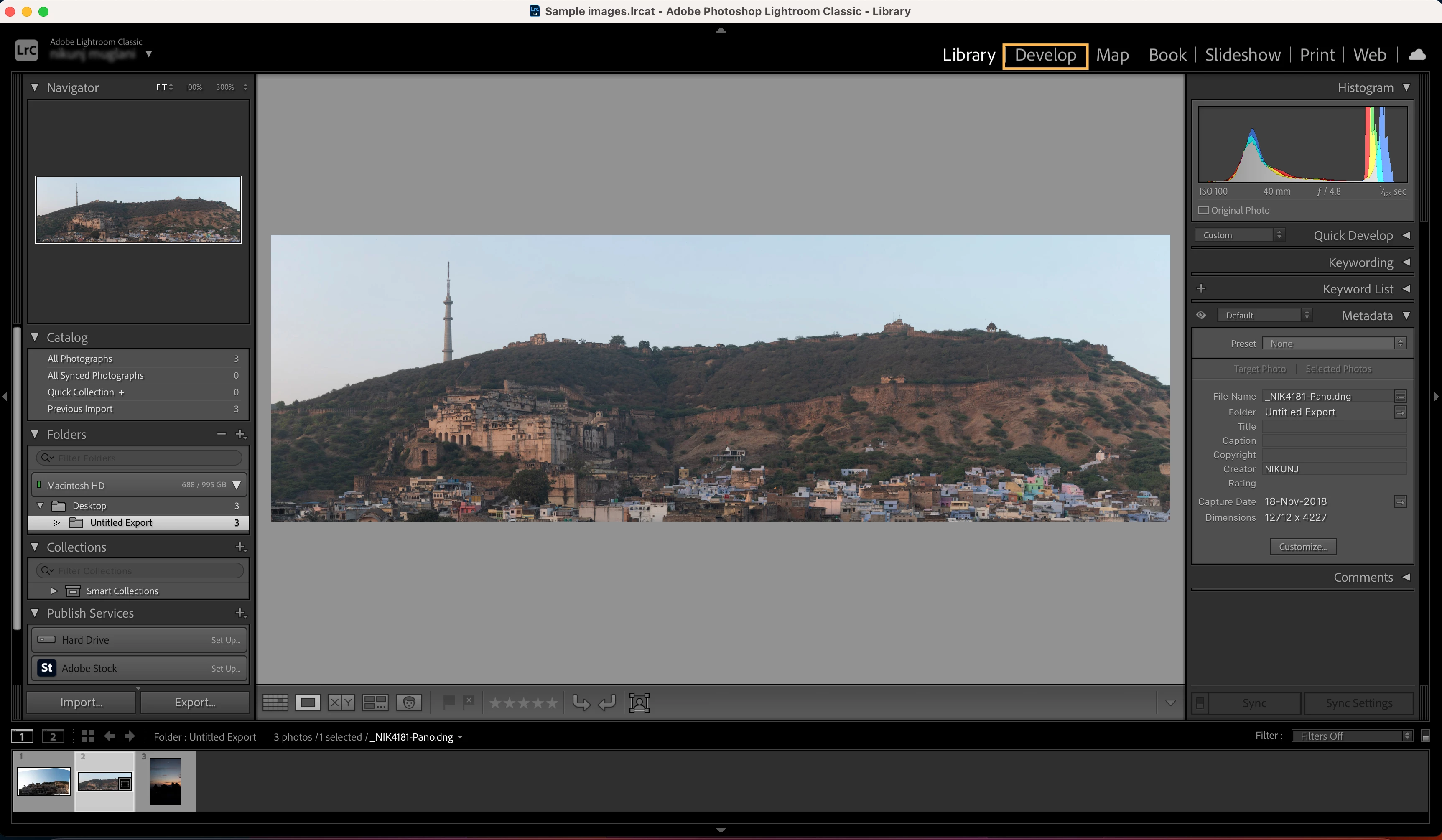1442x840 pixels.
Task: Rotate photo clockwise with arrow icon
Action: pos(607,703)
